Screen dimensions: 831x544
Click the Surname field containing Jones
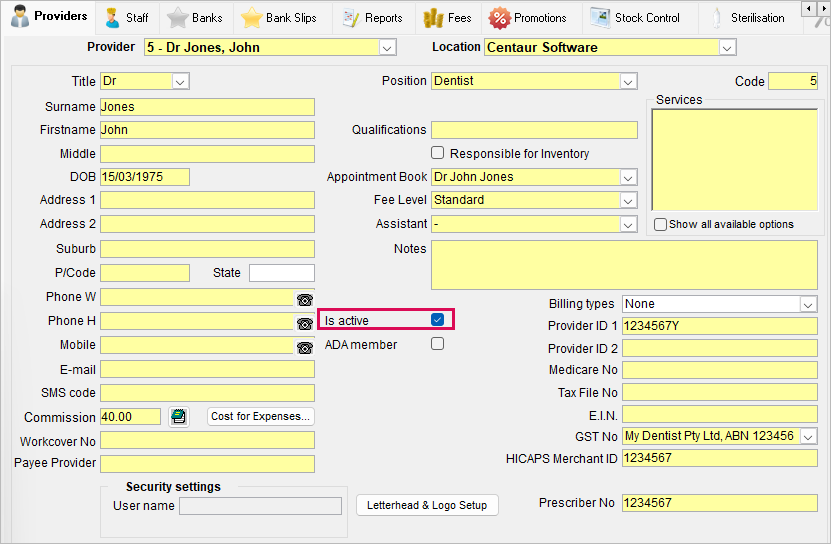tap(207, 107)
